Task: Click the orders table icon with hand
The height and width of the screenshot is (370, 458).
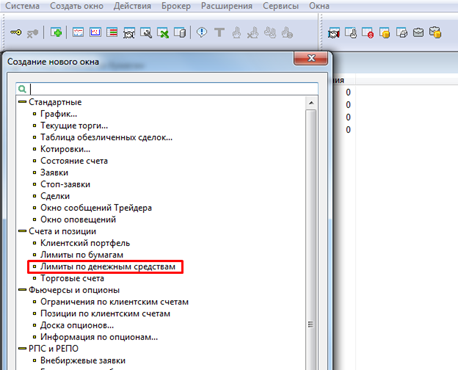Action: (351, 33)
